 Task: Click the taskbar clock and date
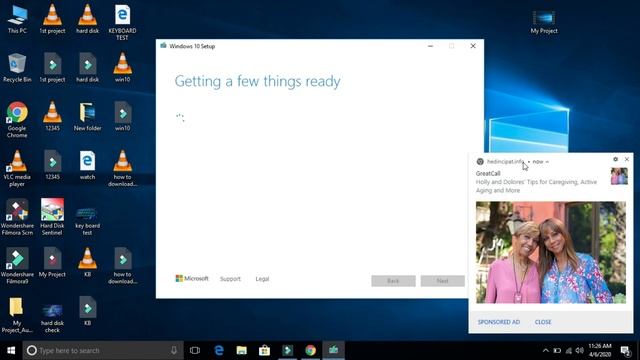(600, 350)
